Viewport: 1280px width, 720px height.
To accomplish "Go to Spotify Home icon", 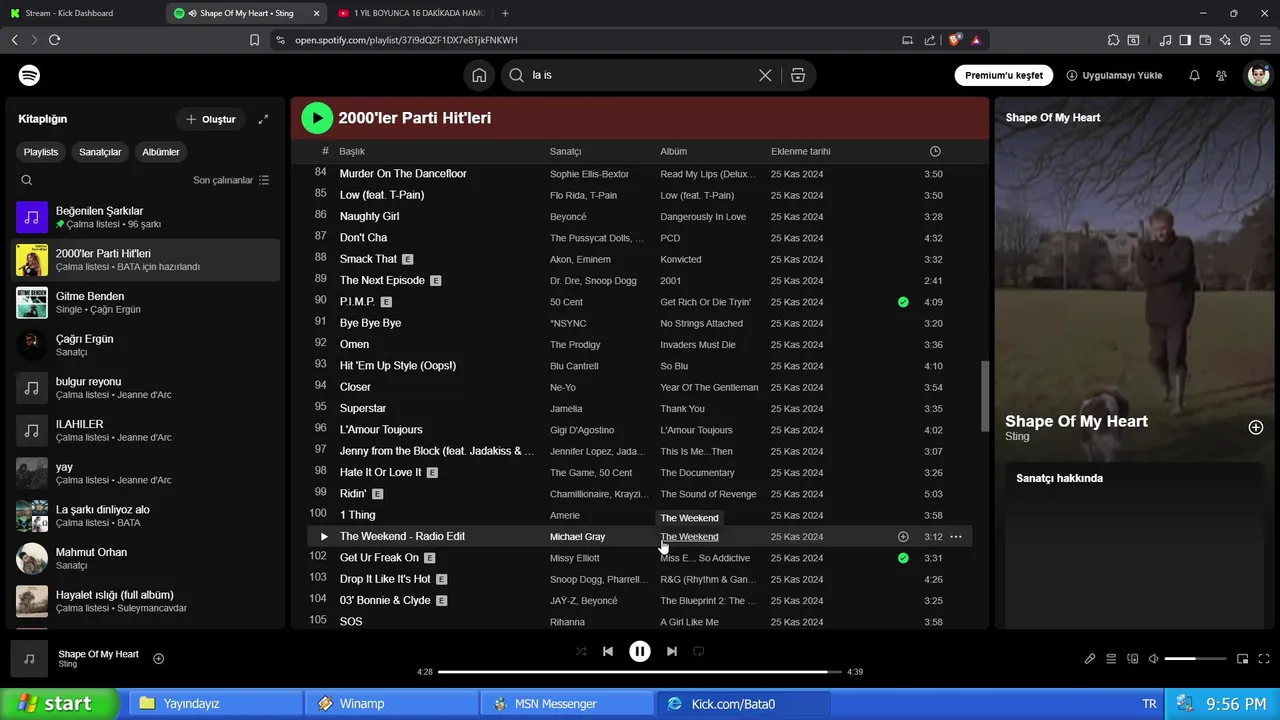I will click(x=479, y=75).
